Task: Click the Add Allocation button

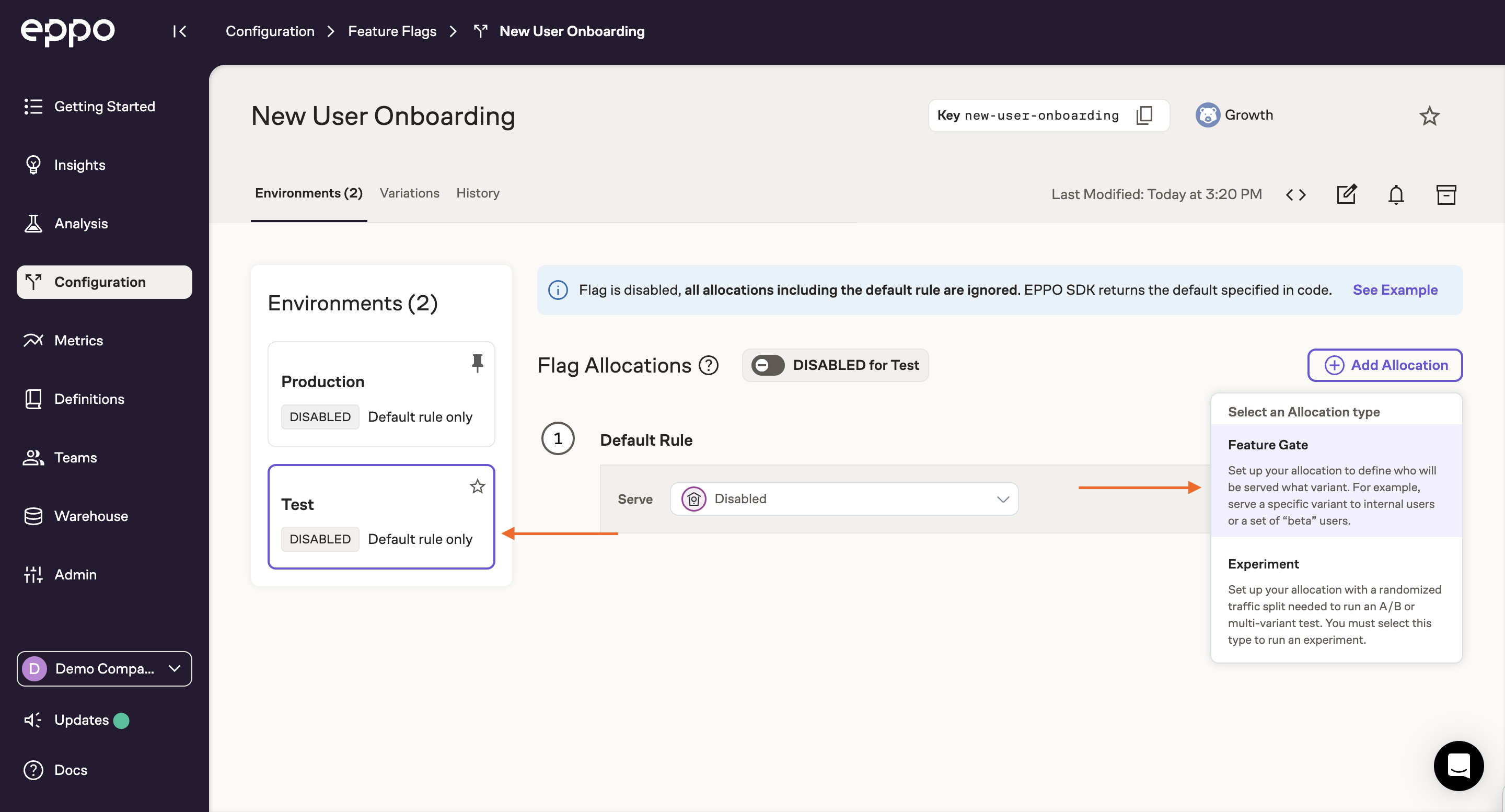Action: coord(1385,365)
